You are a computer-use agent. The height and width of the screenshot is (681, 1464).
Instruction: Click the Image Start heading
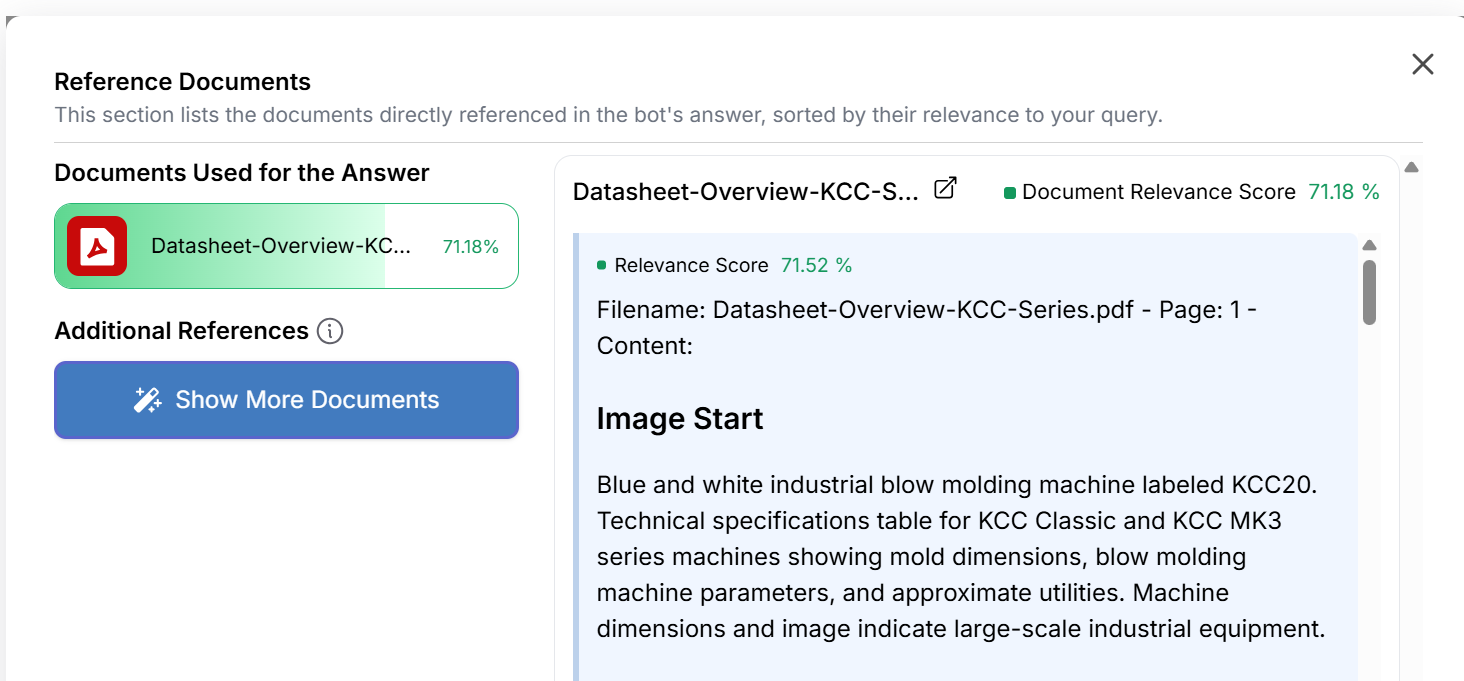click(680, 418)
